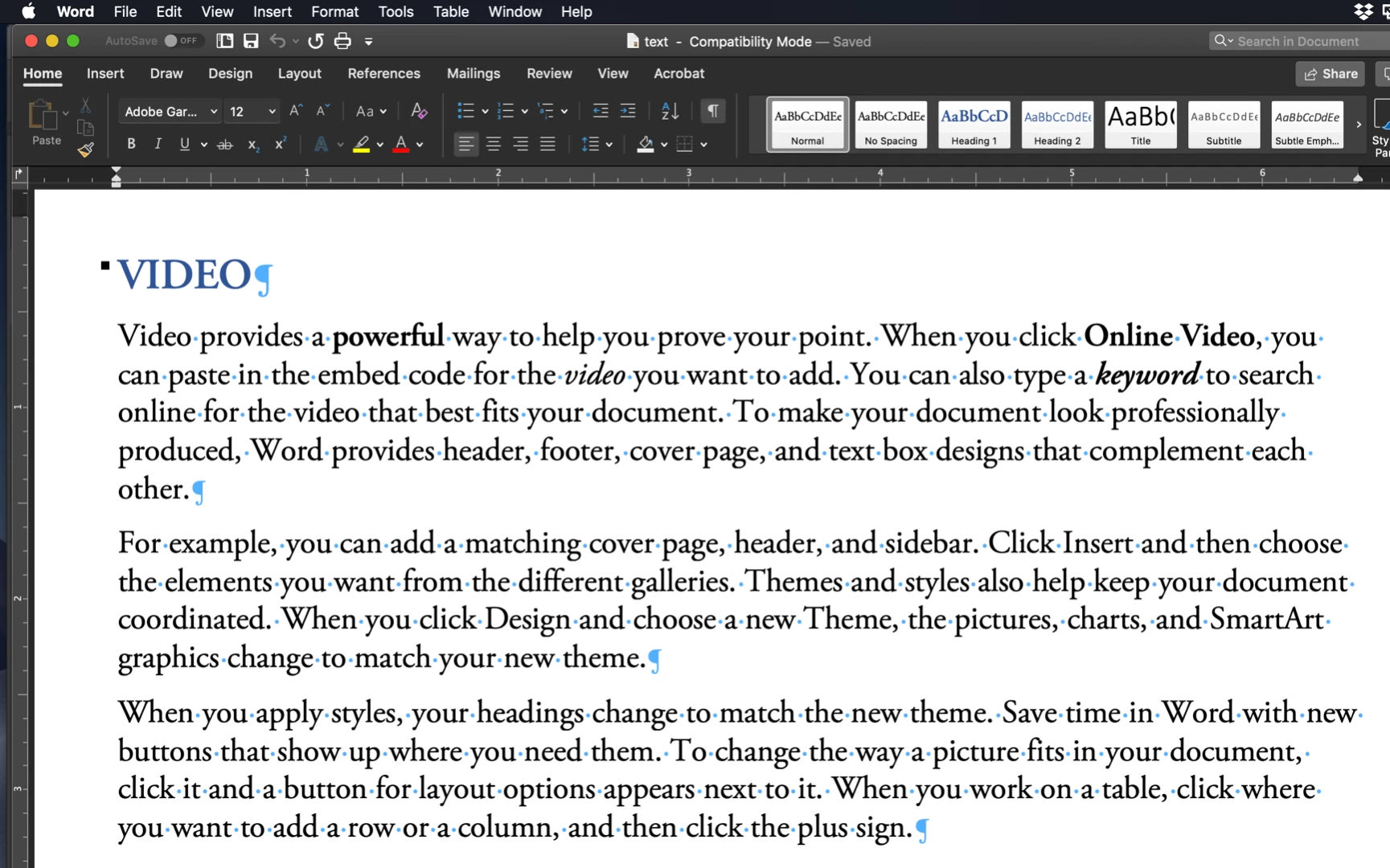The width and height of the screenshot is (1390, 868).
Task: Toggle Bold formatting
Action: pos(131,145)
